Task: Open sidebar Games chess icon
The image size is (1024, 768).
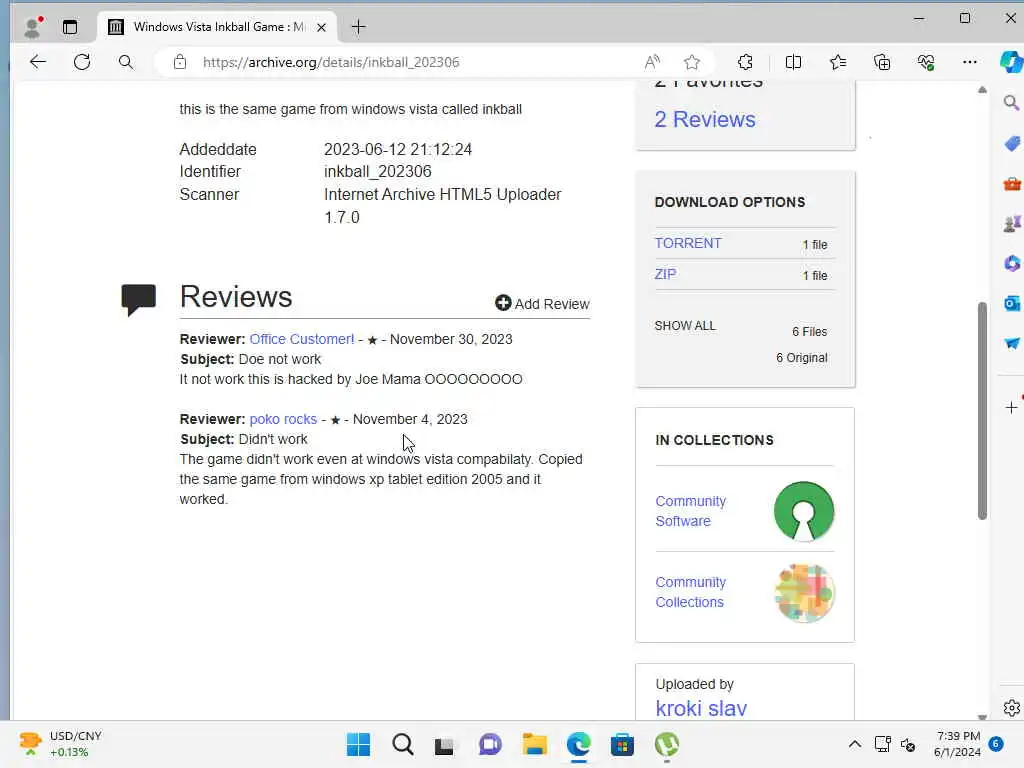Action: [x=1012, y=224]
